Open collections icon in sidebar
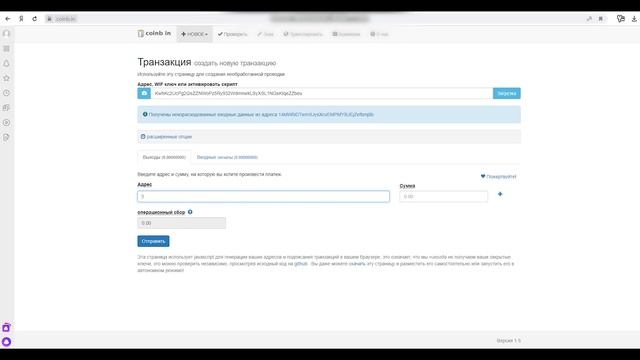The width and height of the screenshot is (640, 360). tap(7, 108)
